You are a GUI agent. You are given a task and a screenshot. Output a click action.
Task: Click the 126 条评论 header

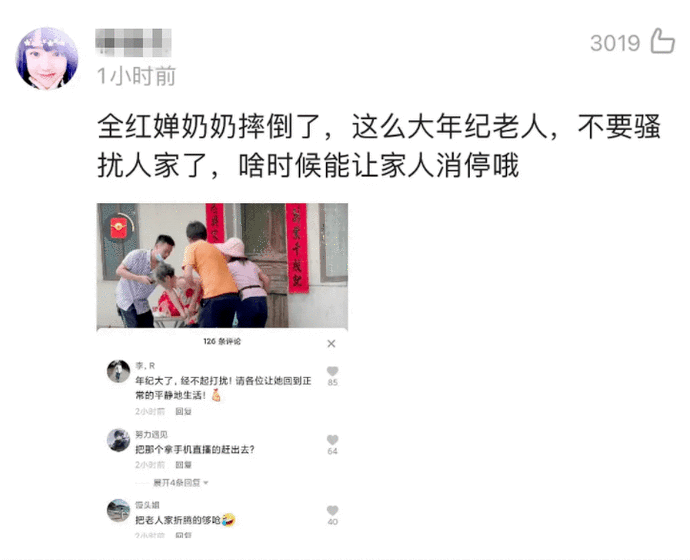coord(222,341)
